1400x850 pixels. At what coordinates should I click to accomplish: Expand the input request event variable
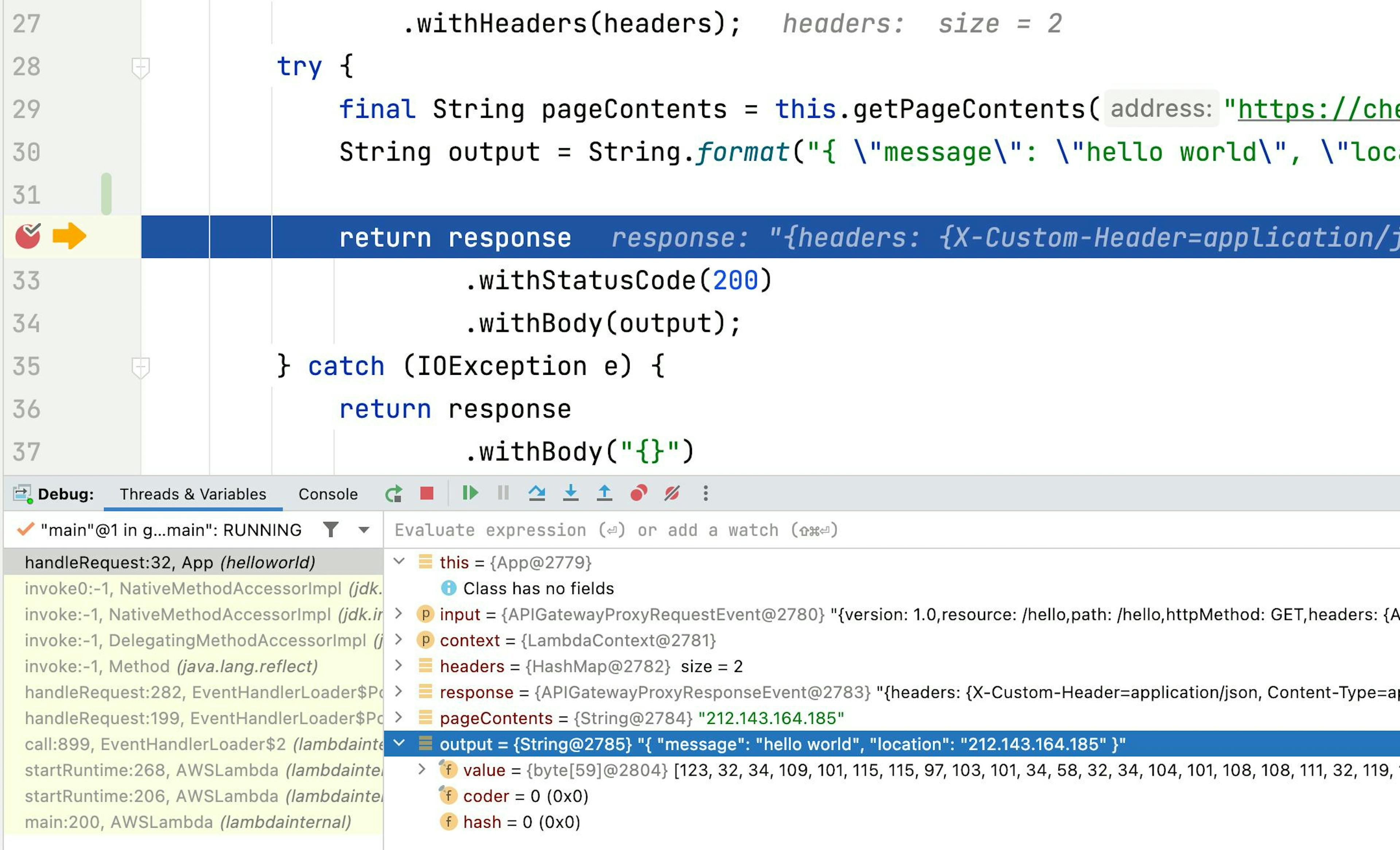(400, 614)
